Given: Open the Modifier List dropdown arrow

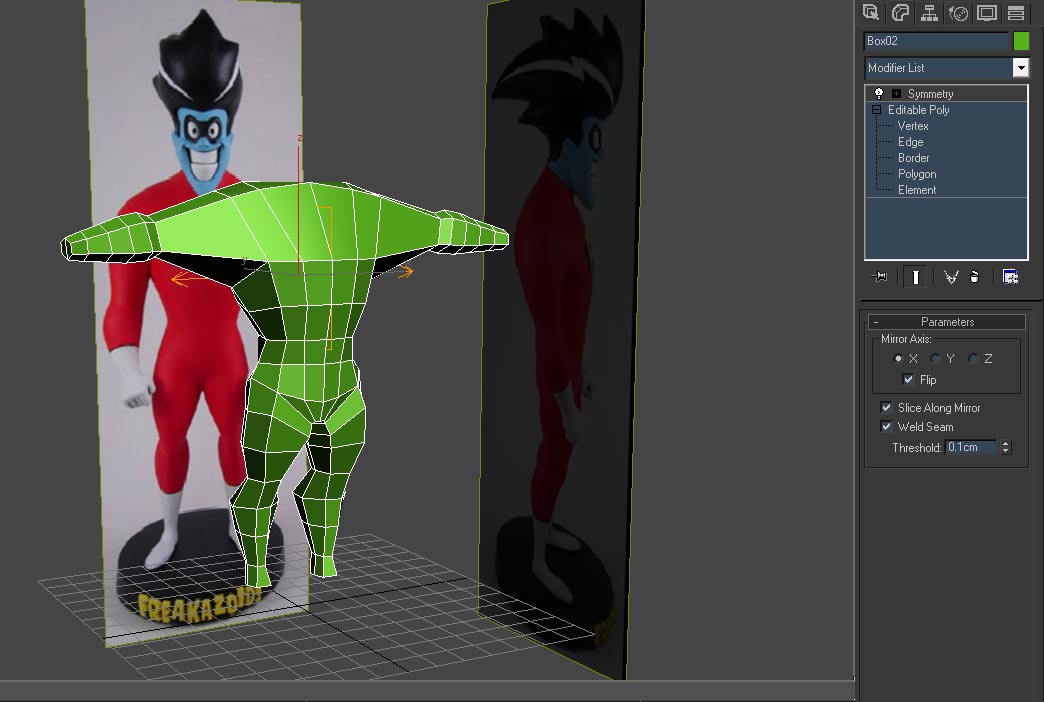Looking at the screenshot, I should [1020, 67].
